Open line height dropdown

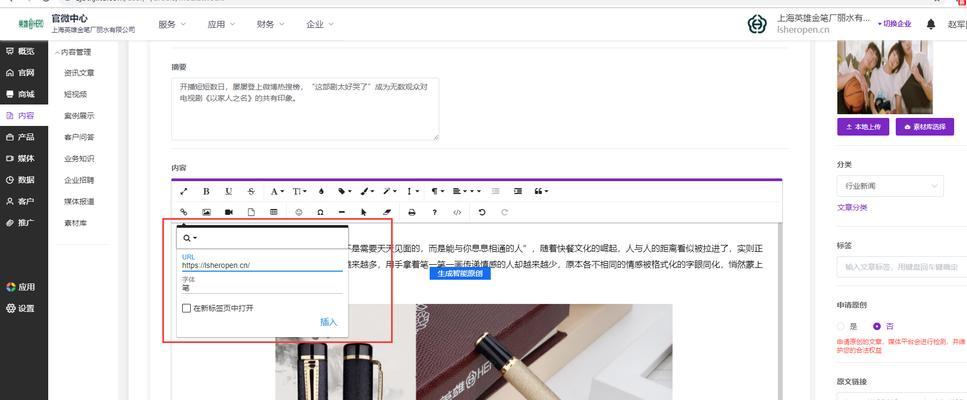413,192
